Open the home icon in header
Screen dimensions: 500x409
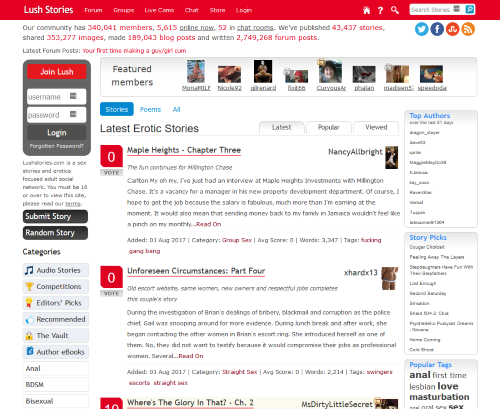pos(366,10)
